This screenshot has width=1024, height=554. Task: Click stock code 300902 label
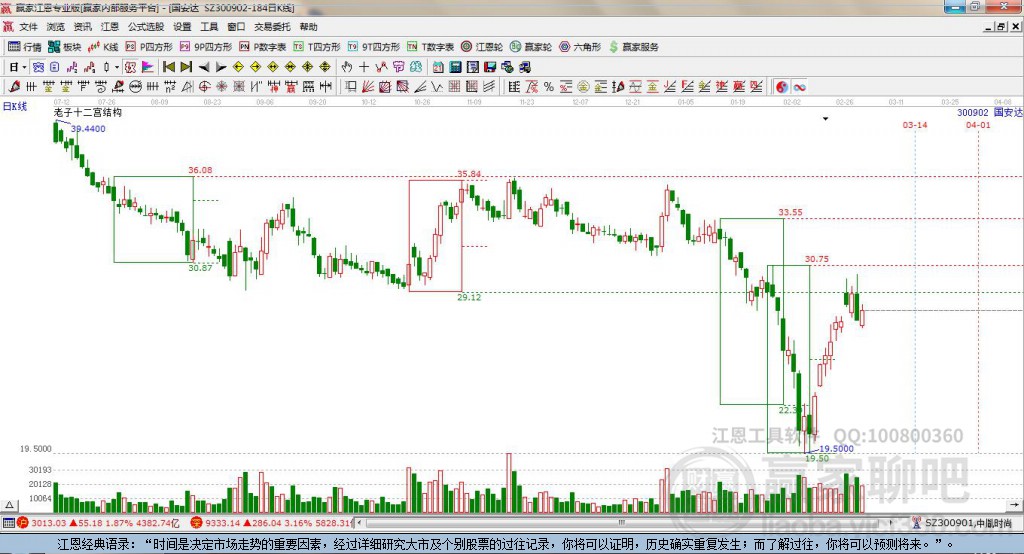click(x=972, y=112)
